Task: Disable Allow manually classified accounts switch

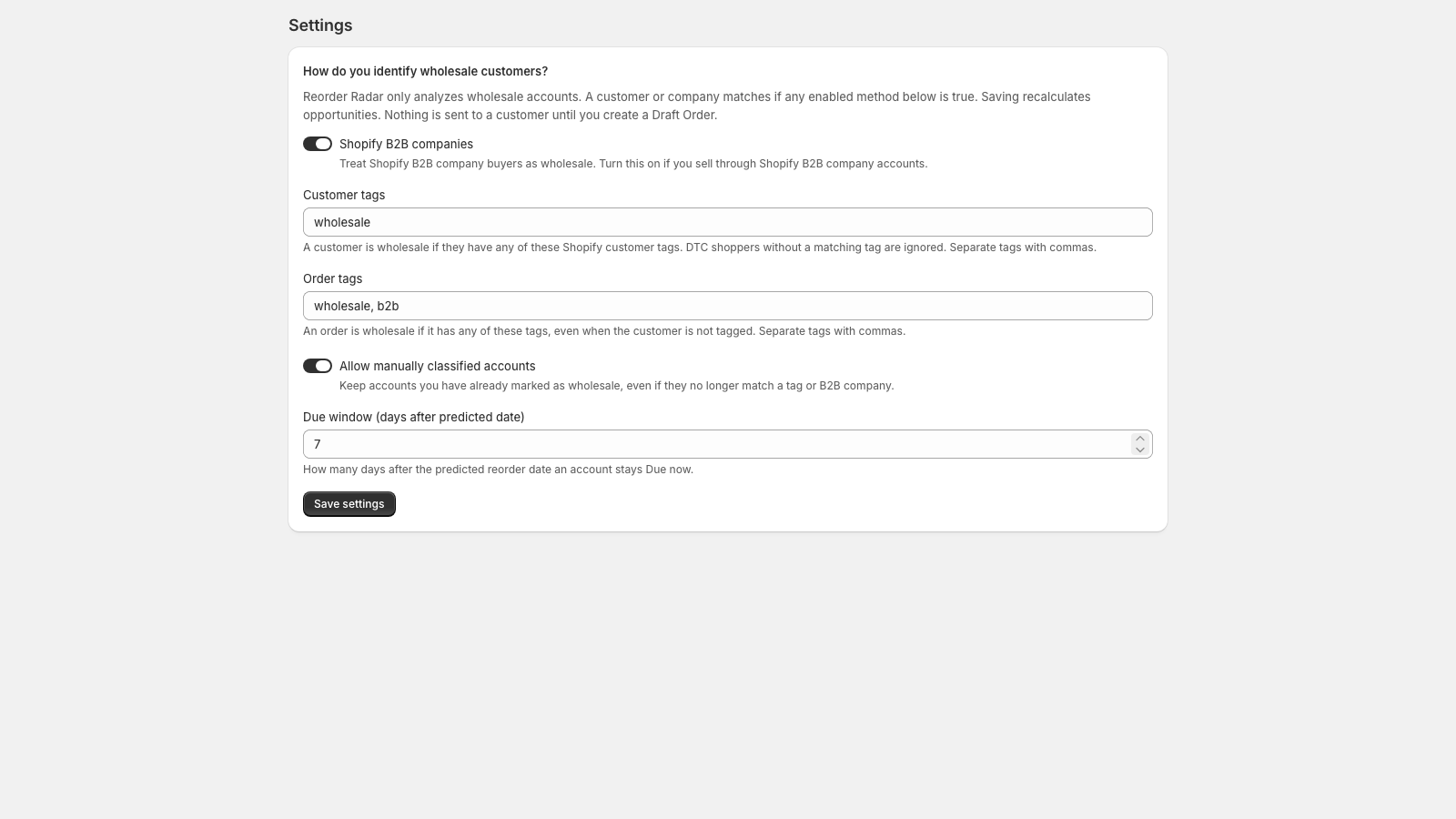Action: point(318,366)
